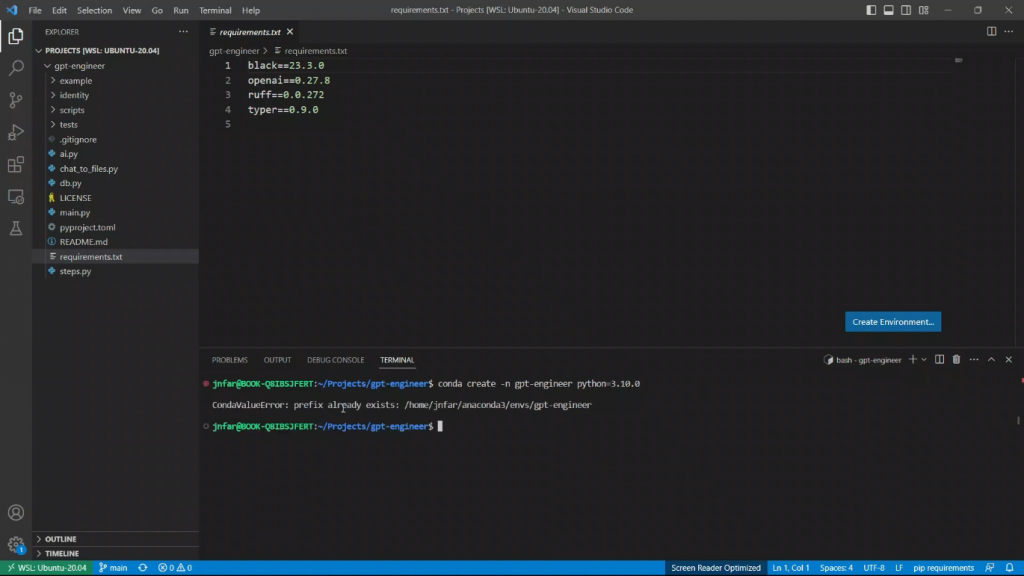The width and height of the screenshot is (1024, 576).
Task: Open the Terminal menu
Action: [215, 10]
